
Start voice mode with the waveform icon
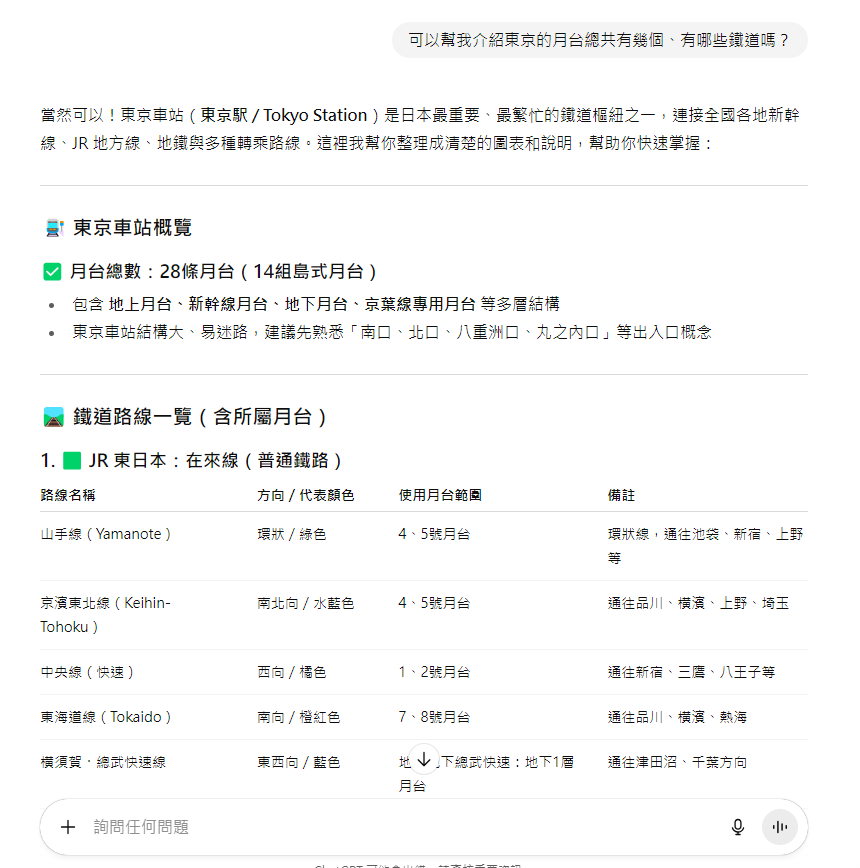(x=780, y=827)
